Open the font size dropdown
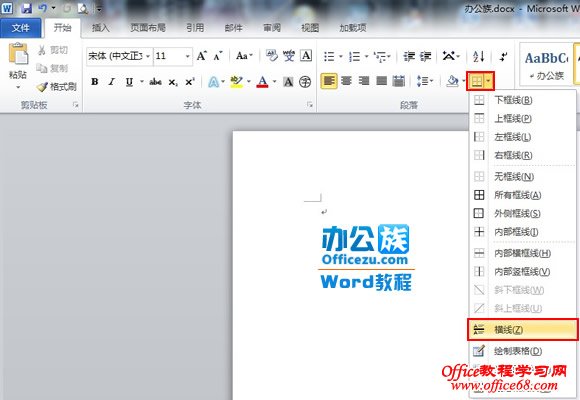The image size is (580, 400). 188,56
